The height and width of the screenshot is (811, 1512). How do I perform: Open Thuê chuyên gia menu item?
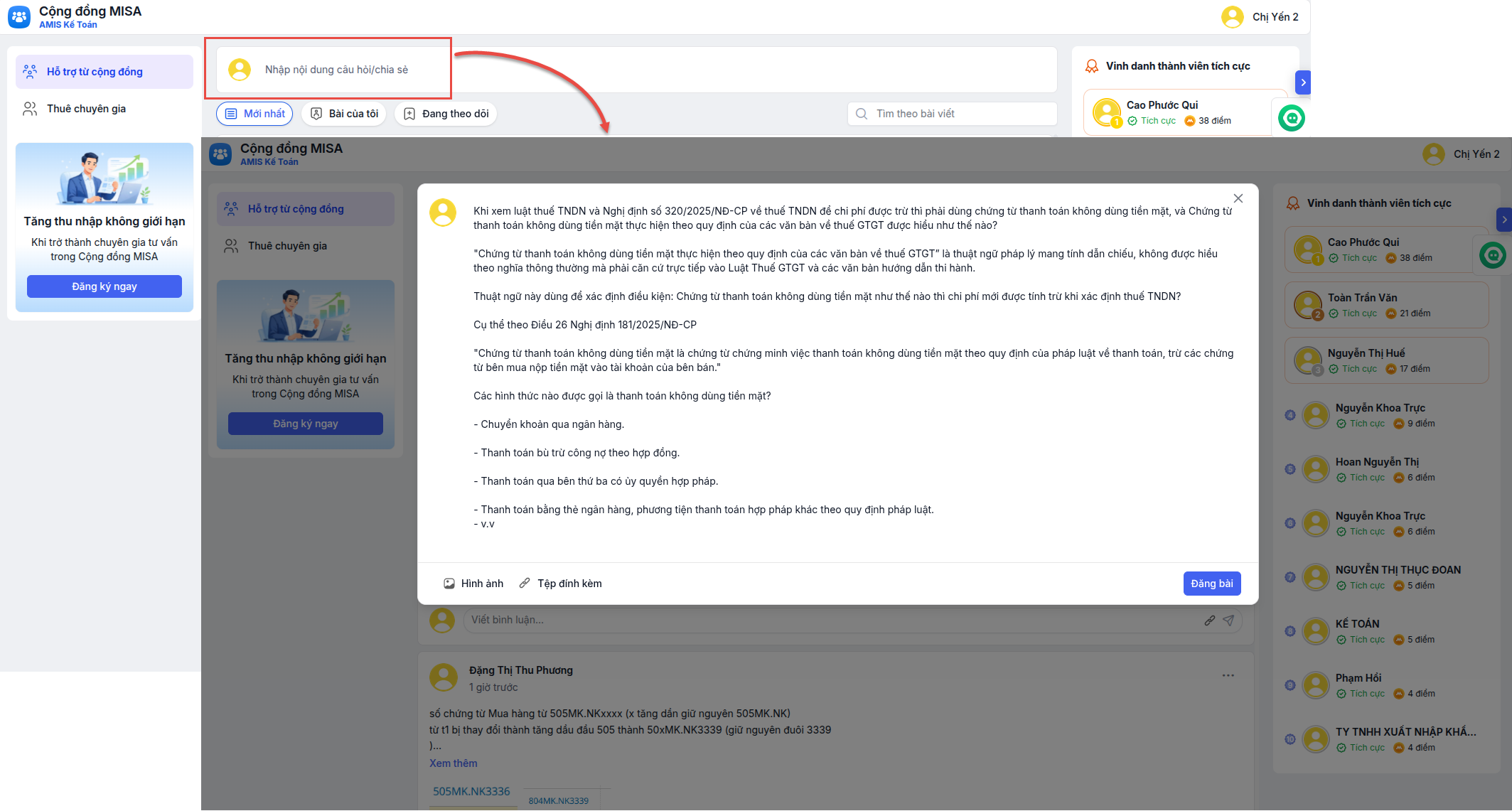point(85,109)
